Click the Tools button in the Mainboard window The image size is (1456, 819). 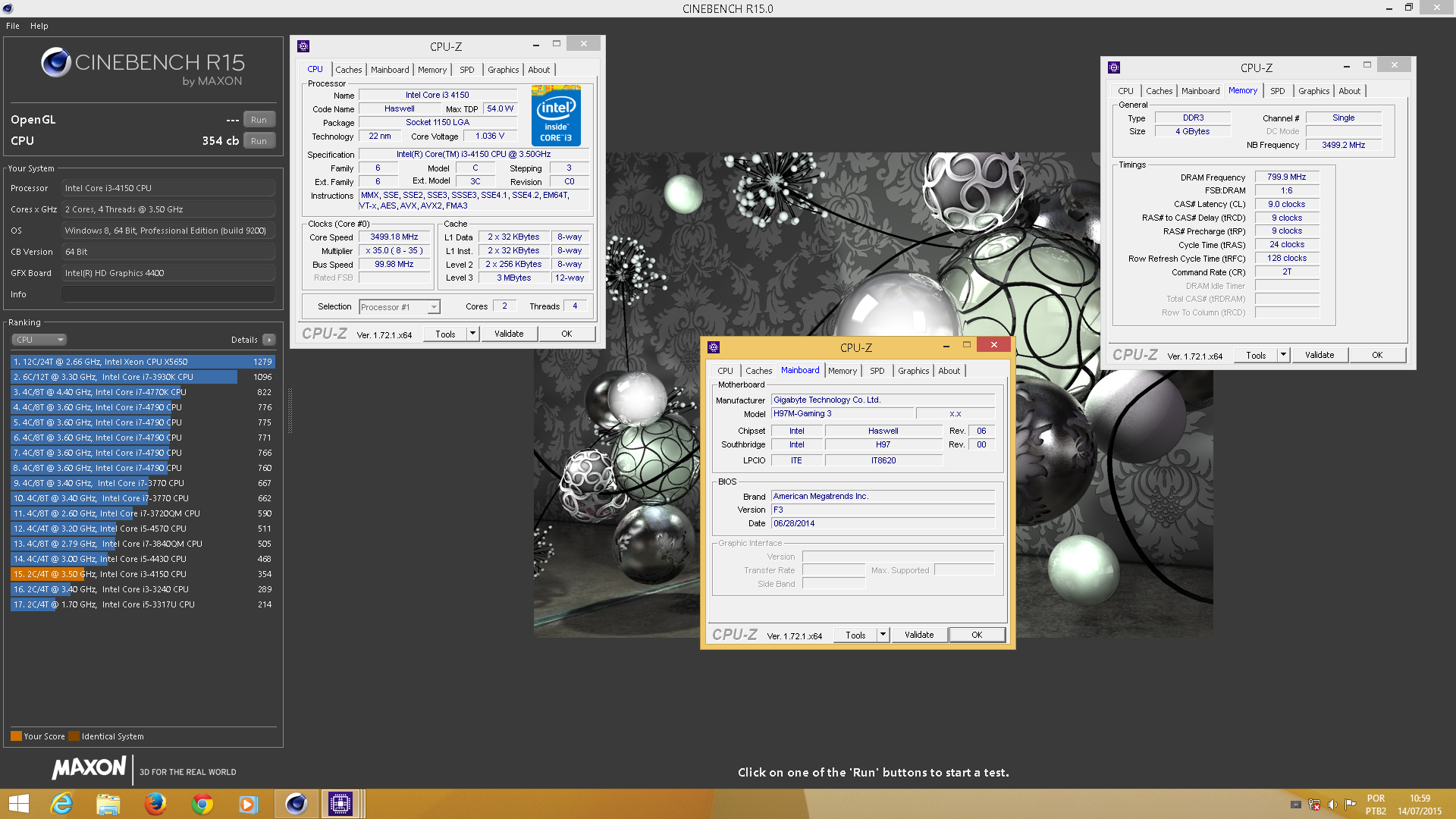pyautogui.click(x=855, y=635)
